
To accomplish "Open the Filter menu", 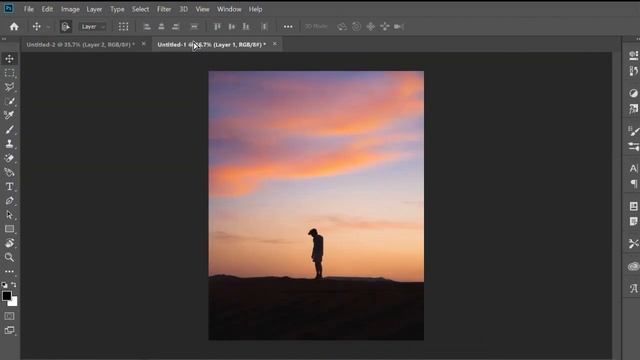I will coord(164,9).
